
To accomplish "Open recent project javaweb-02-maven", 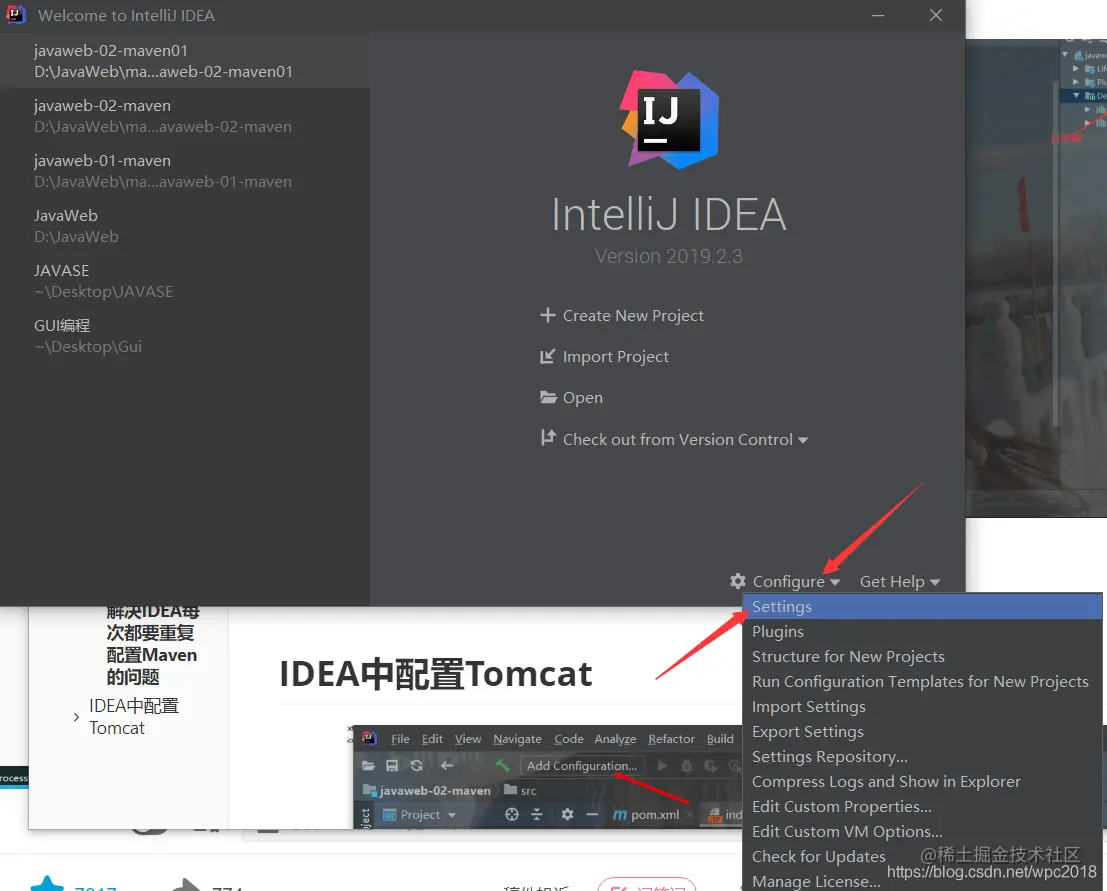I will pyautogui.click(x=184, y=116).
